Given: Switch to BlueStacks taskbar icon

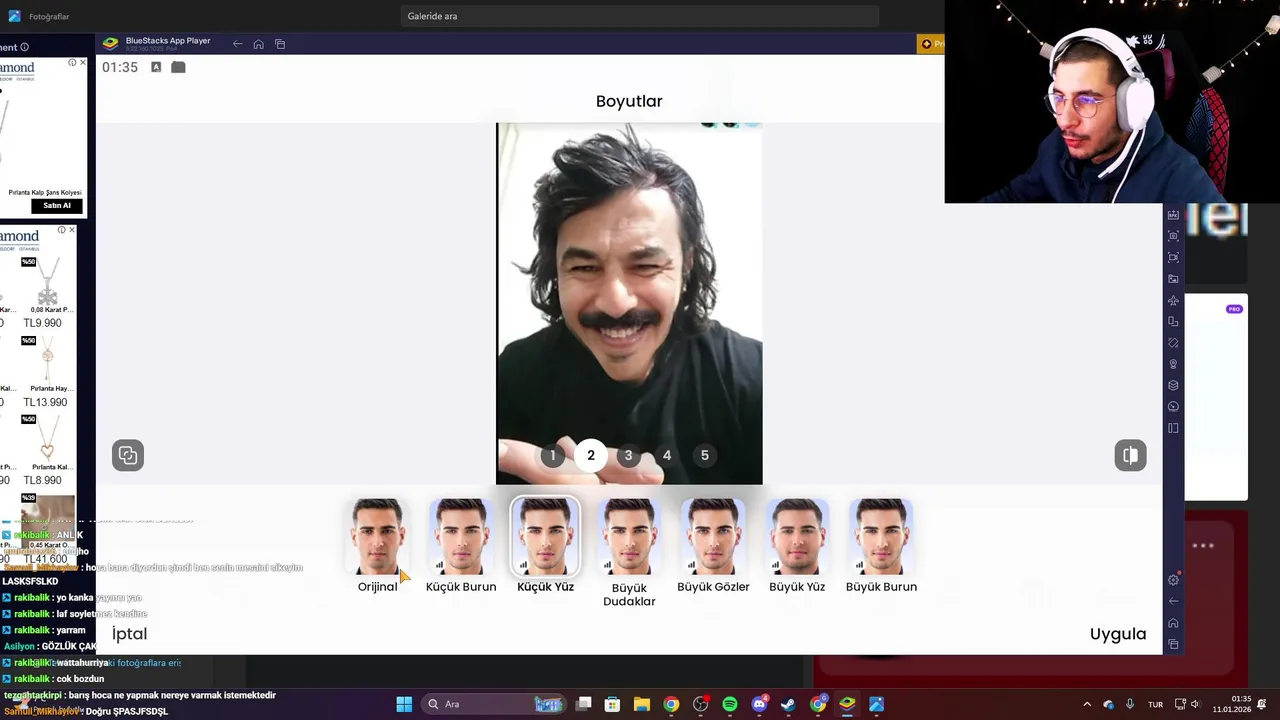Looking at the screenshot, I should 847,704.
